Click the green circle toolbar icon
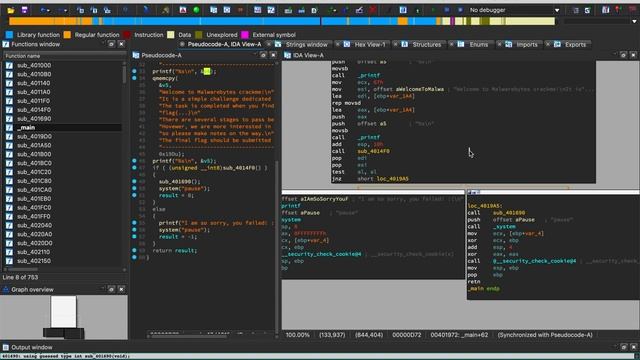The width and height of the screenshot is (640, 360). [x=196, y=10]
